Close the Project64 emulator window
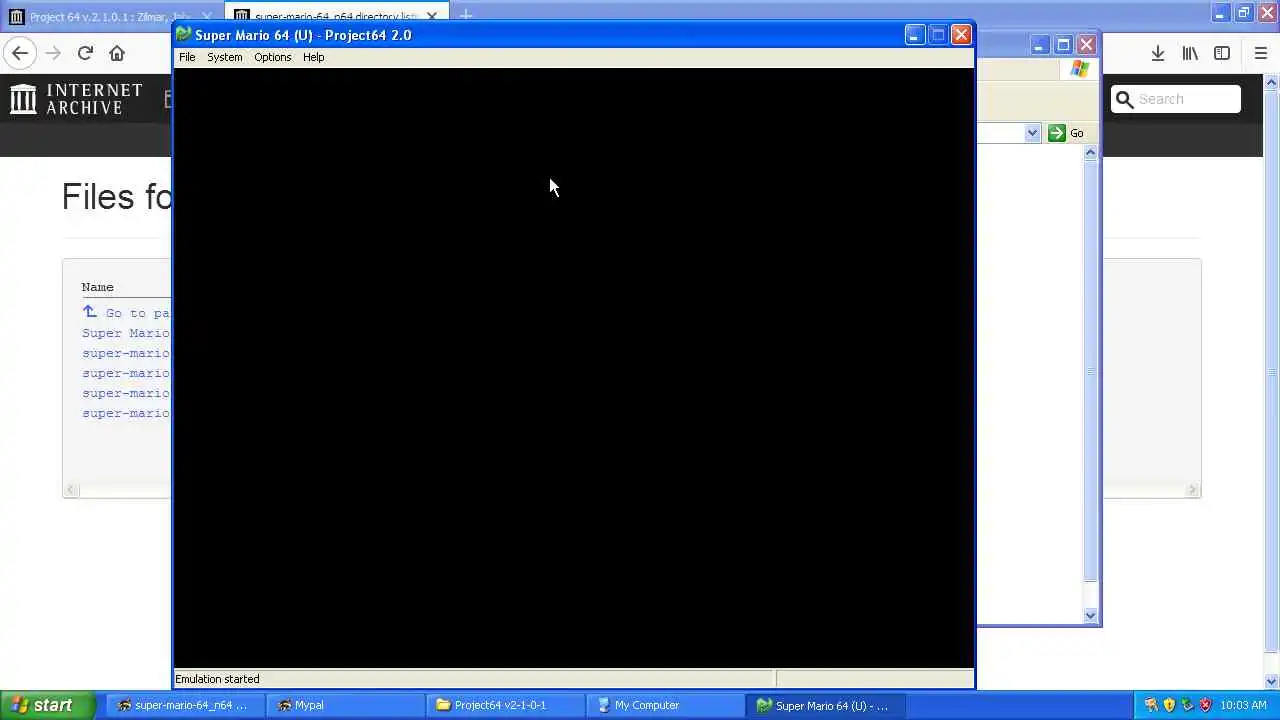This screenshot has height=720, width=1280. [961, 35]
